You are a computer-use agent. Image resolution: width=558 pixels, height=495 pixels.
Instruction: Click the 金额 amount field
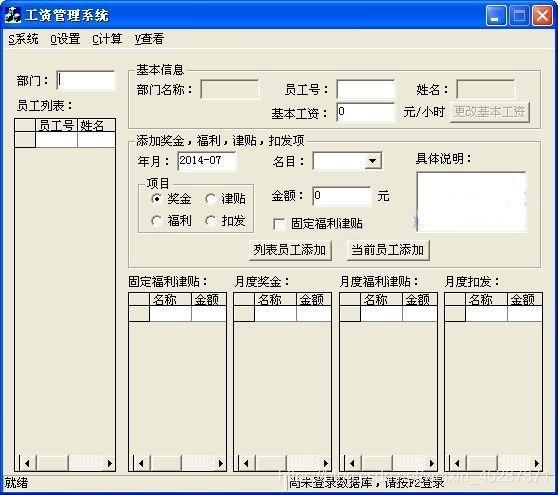342,196
